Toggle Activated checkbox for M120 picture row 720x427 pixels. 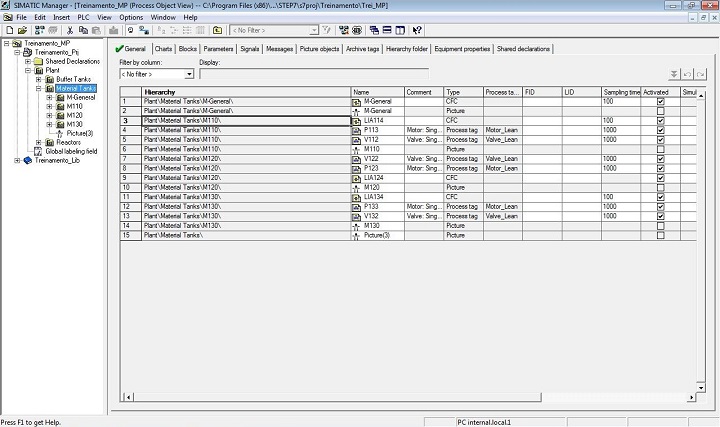pyautogui.click(x=660, y=188)
